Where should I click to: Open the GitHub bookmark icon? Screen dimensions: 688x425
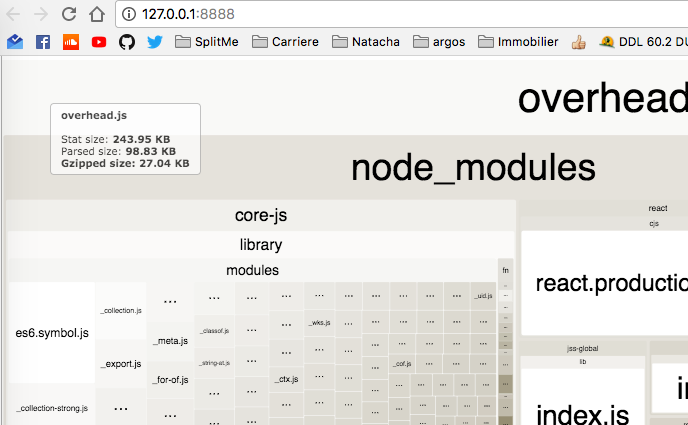point(127,42)
